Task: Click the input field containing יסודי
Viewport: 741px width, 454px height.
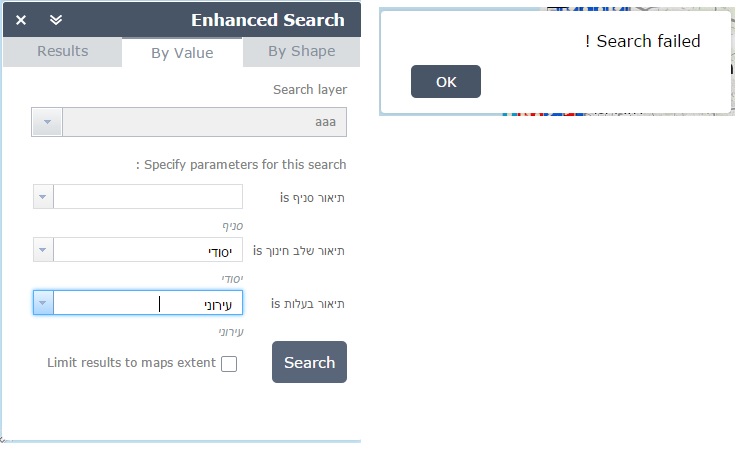Action: tap(148, 250)
